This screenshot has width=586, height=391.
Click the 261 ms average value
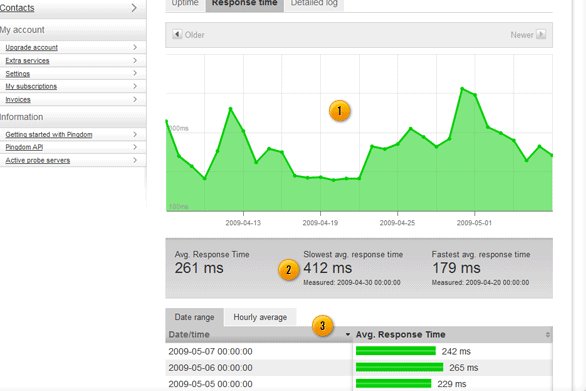(199, 268)
